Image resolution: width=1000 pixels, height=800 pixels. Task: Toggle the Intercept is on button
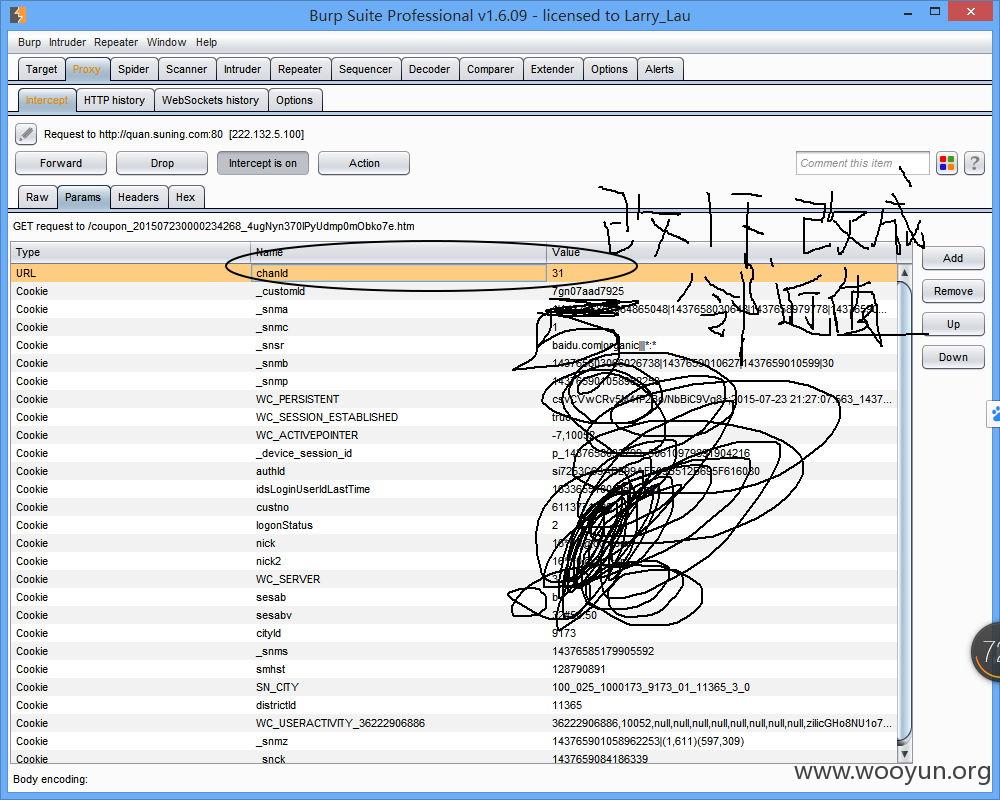point(263,163)
